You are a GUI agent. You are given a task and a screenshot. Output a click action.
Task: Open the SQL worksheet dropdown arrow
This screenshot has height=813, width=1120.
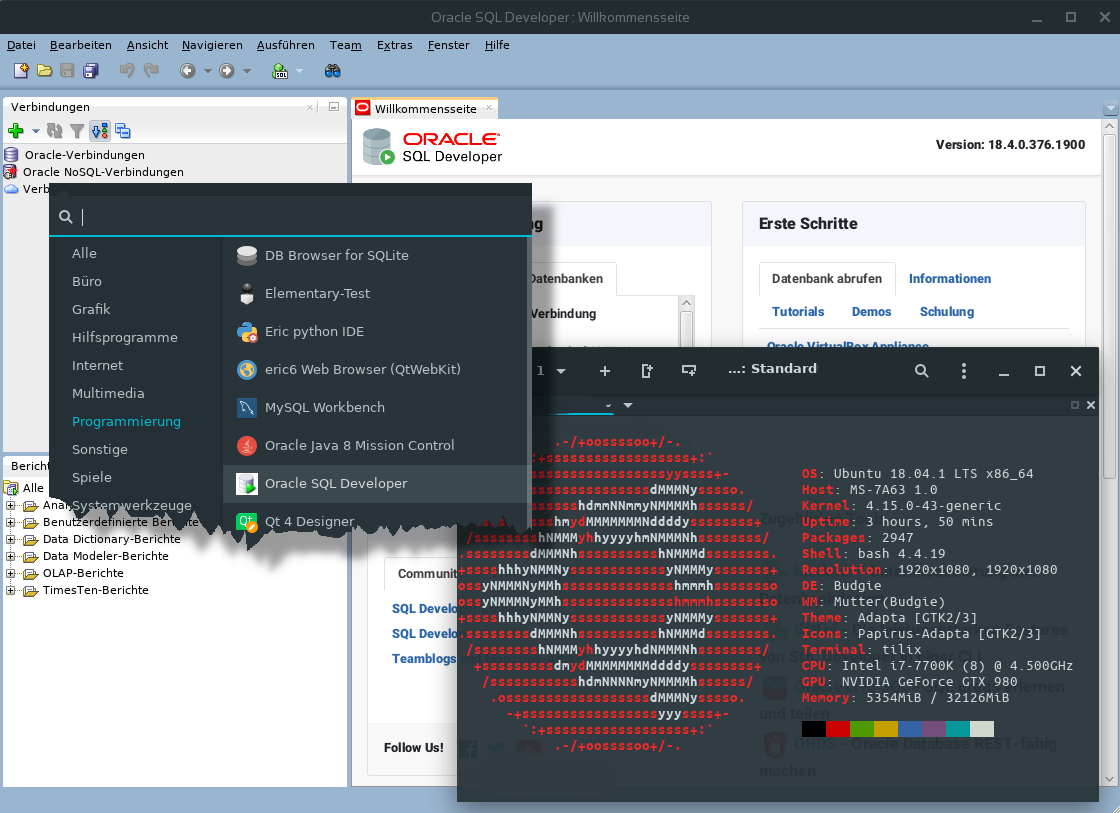coord(299,71)
